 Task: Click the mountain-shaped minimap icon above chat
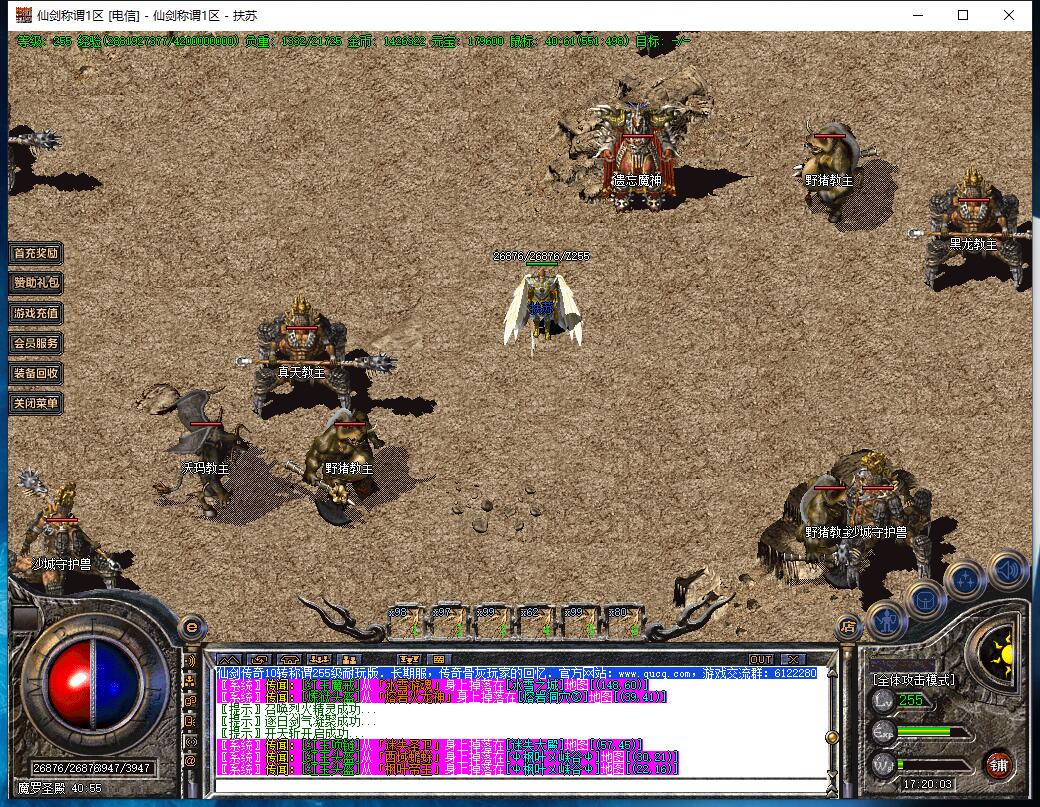229,659
